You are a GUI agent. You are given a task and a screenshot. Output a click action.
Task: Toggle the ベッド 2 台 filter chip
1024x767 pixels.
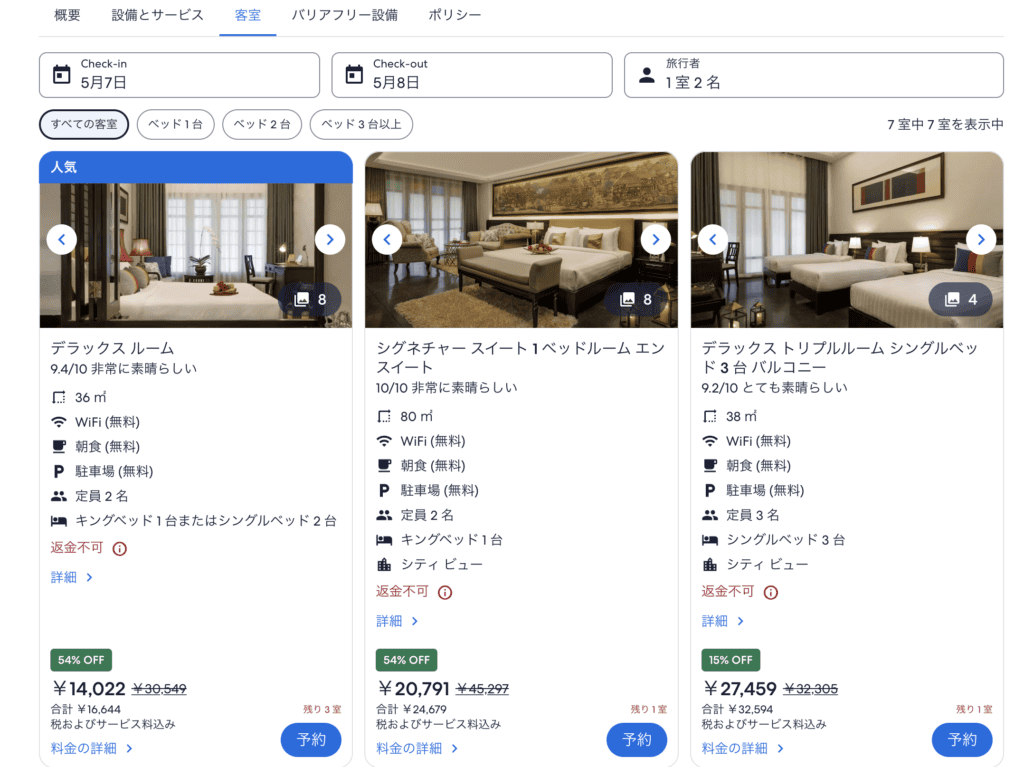(x=261, y=124)
